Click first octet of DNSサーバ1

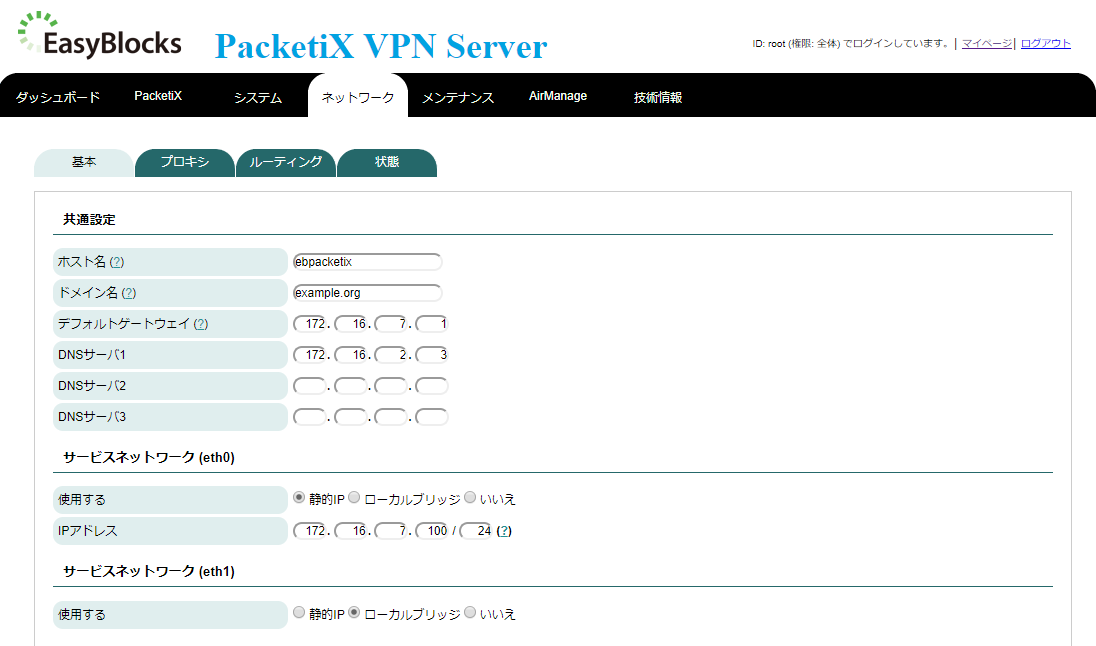[x=310, y=354]
